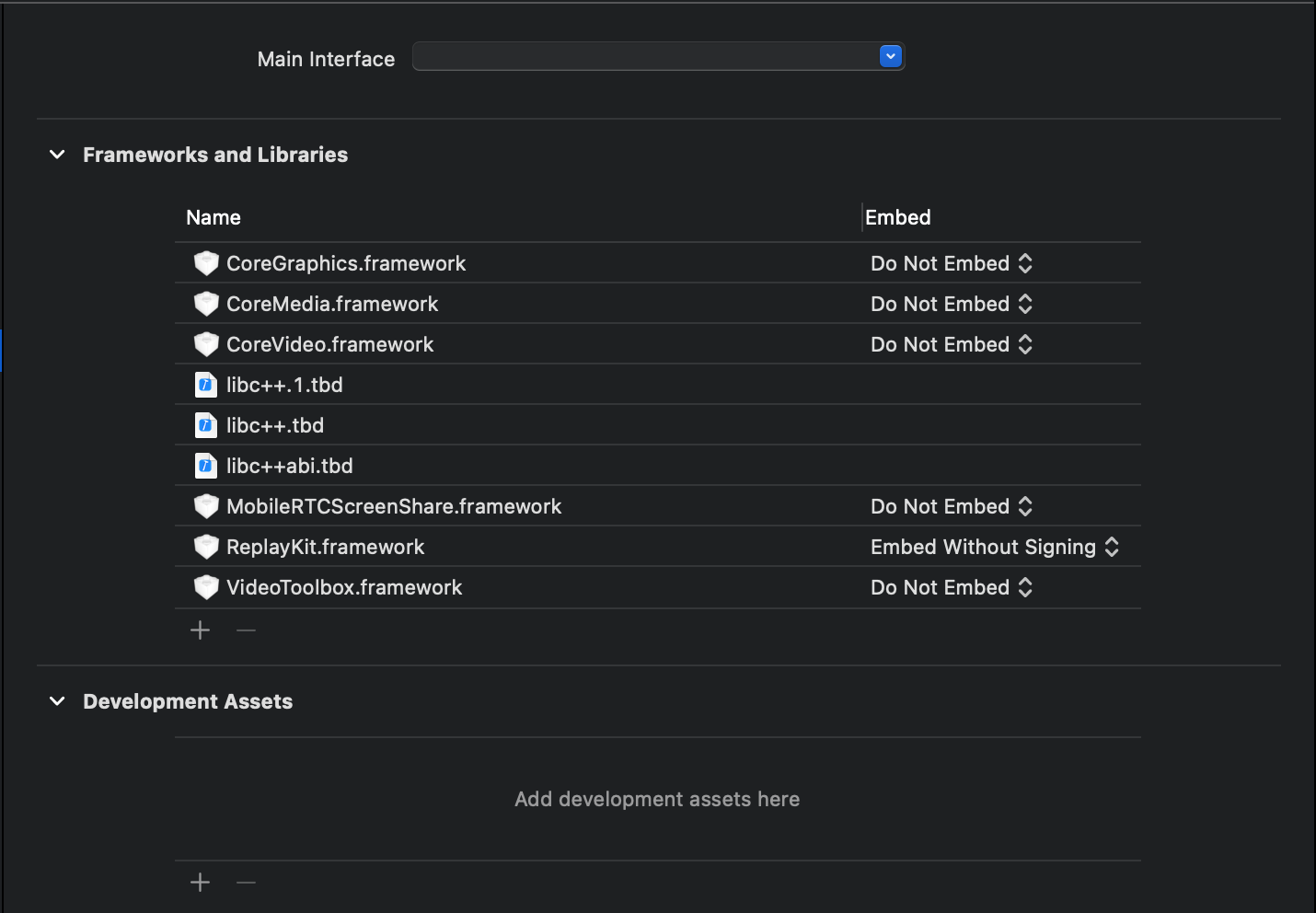Screen dimensions: 1316x913
Task: Click the libc++.1.tbd file icon
Action: [x=206, y=385]
